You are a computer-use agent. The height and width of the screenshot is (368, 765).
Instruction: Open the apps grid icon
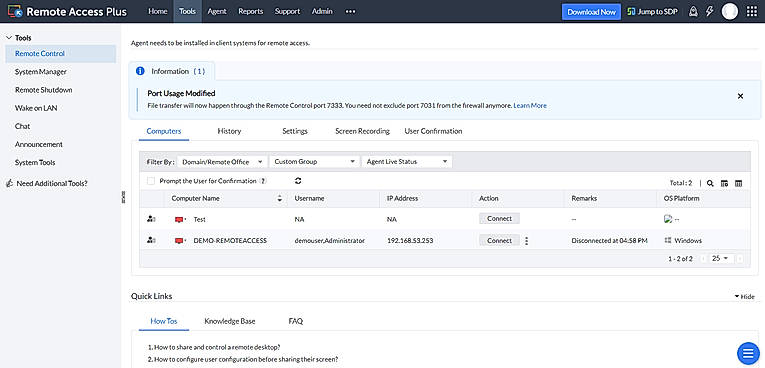(x=752, y=11)
